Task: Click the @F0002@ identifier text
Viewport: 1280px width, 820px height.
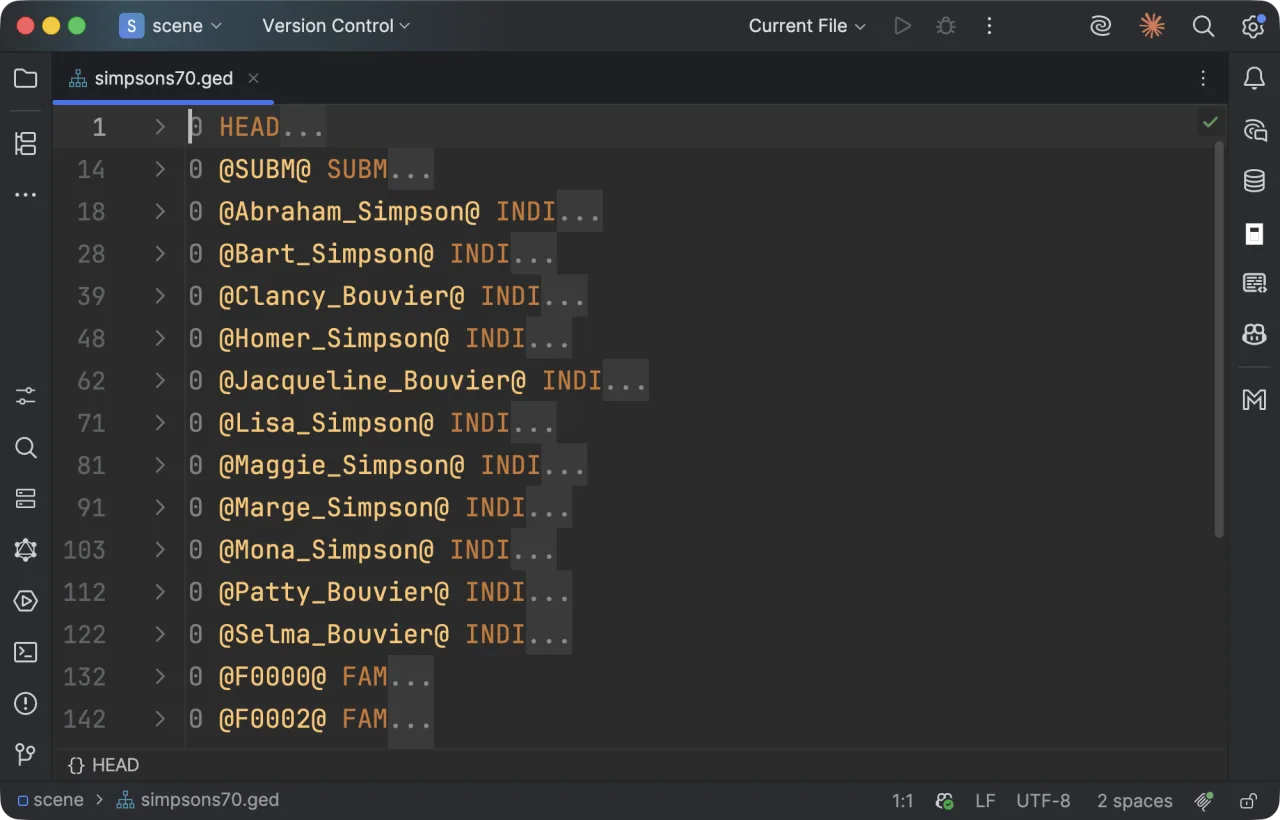Action: click(x=273, y=719)
